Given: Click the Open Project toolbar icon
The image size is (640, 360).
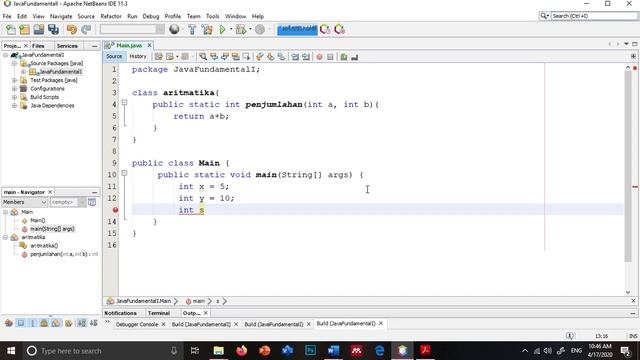Looking at the screenshot, I should (x=39, y=29).
